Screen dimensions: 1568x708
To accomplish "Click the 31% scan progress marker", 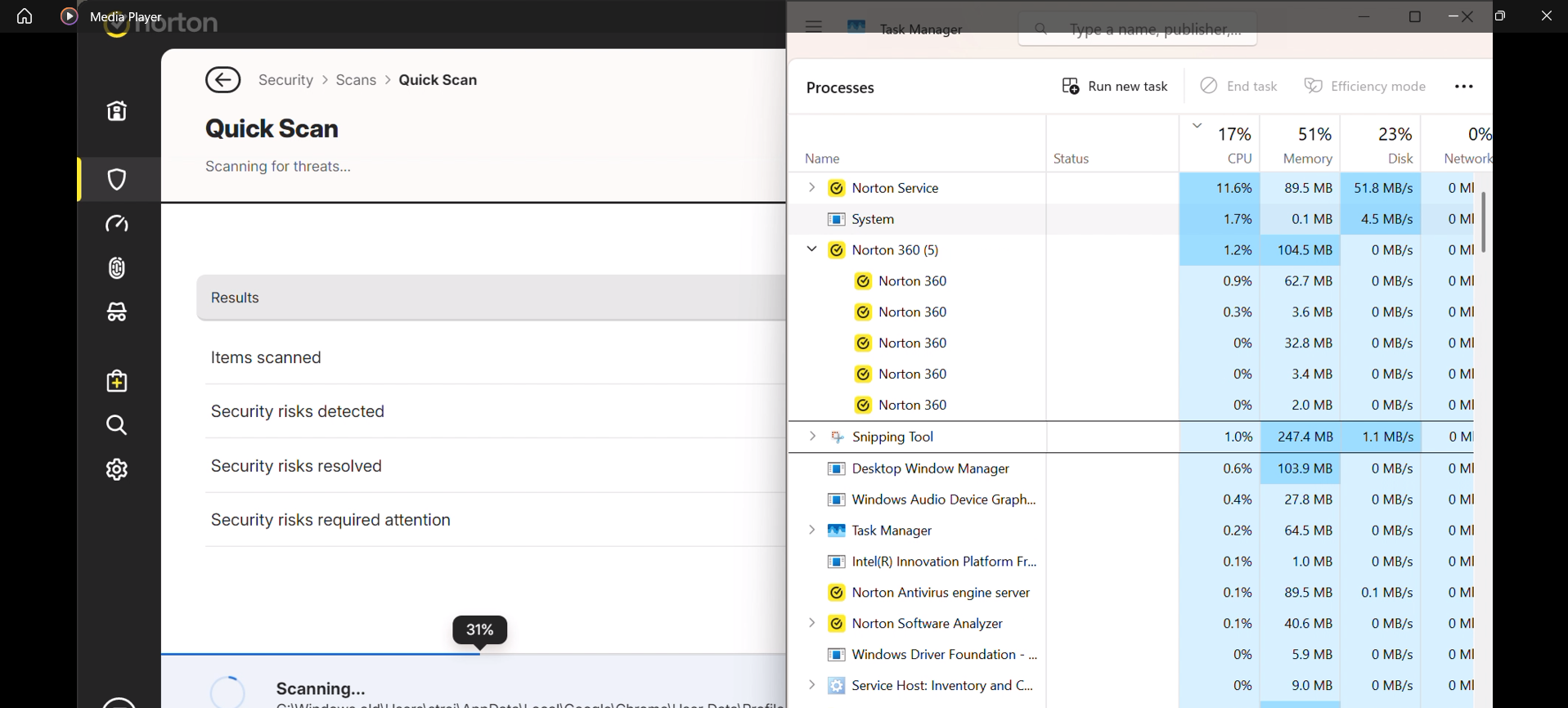I will click(x=480, y=630).
